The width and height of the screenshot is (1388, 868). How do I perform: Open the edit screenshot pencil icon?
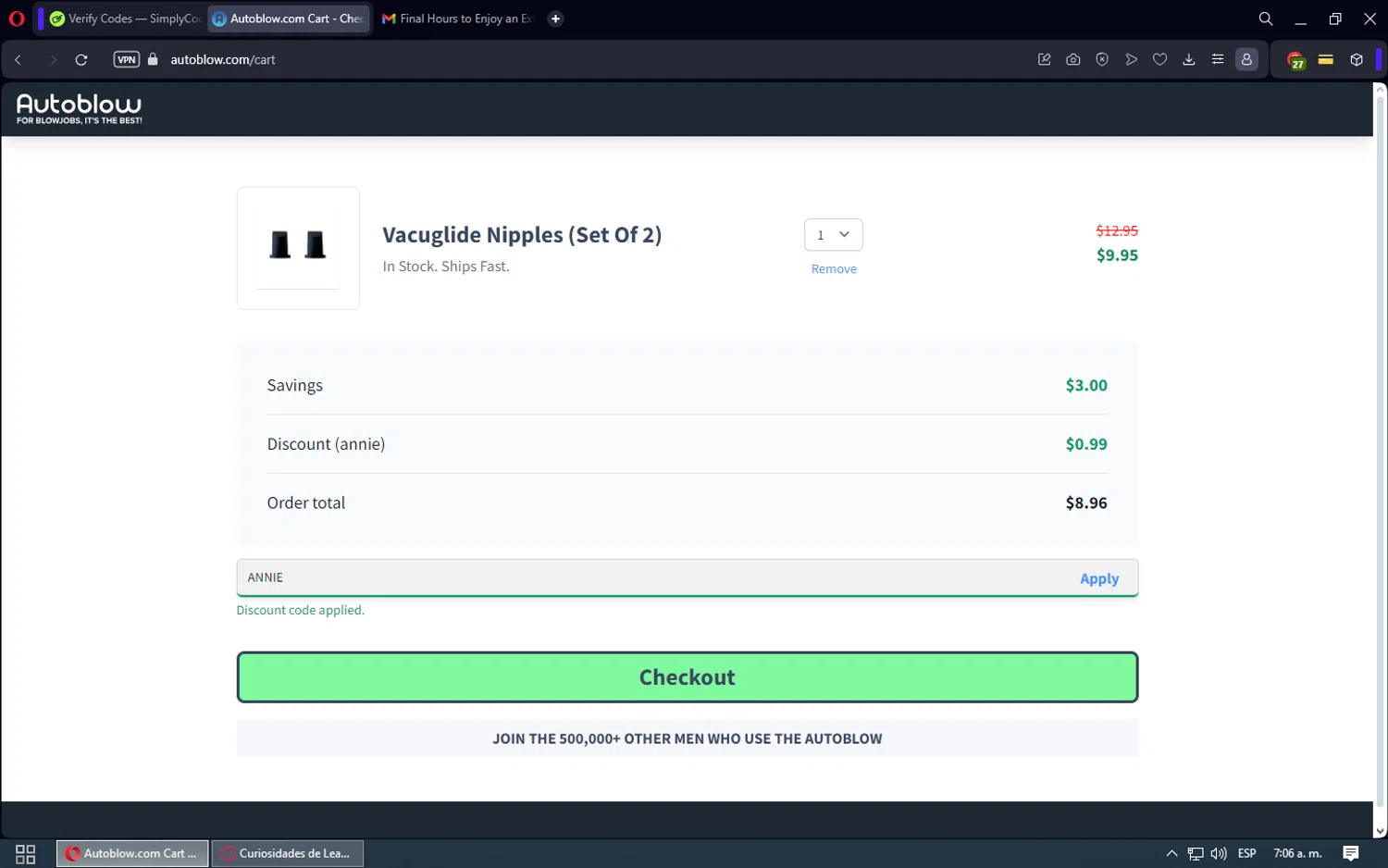(1045, 59)
